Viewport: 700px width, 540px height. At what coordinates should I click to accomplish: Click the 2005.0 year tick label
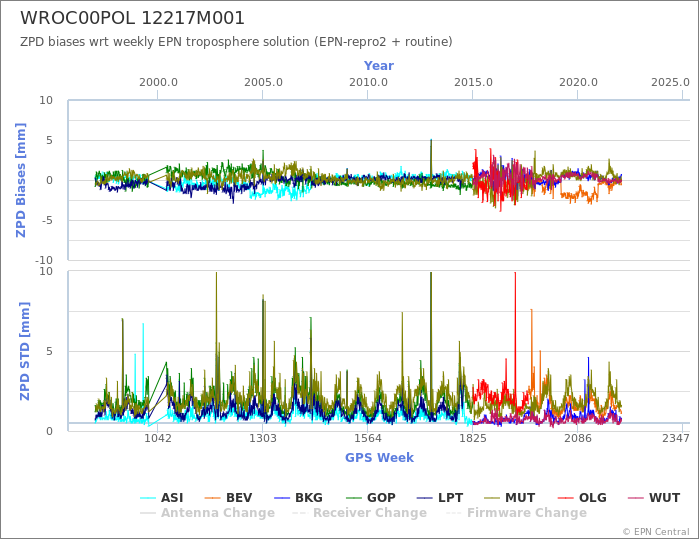click(263, 83)
